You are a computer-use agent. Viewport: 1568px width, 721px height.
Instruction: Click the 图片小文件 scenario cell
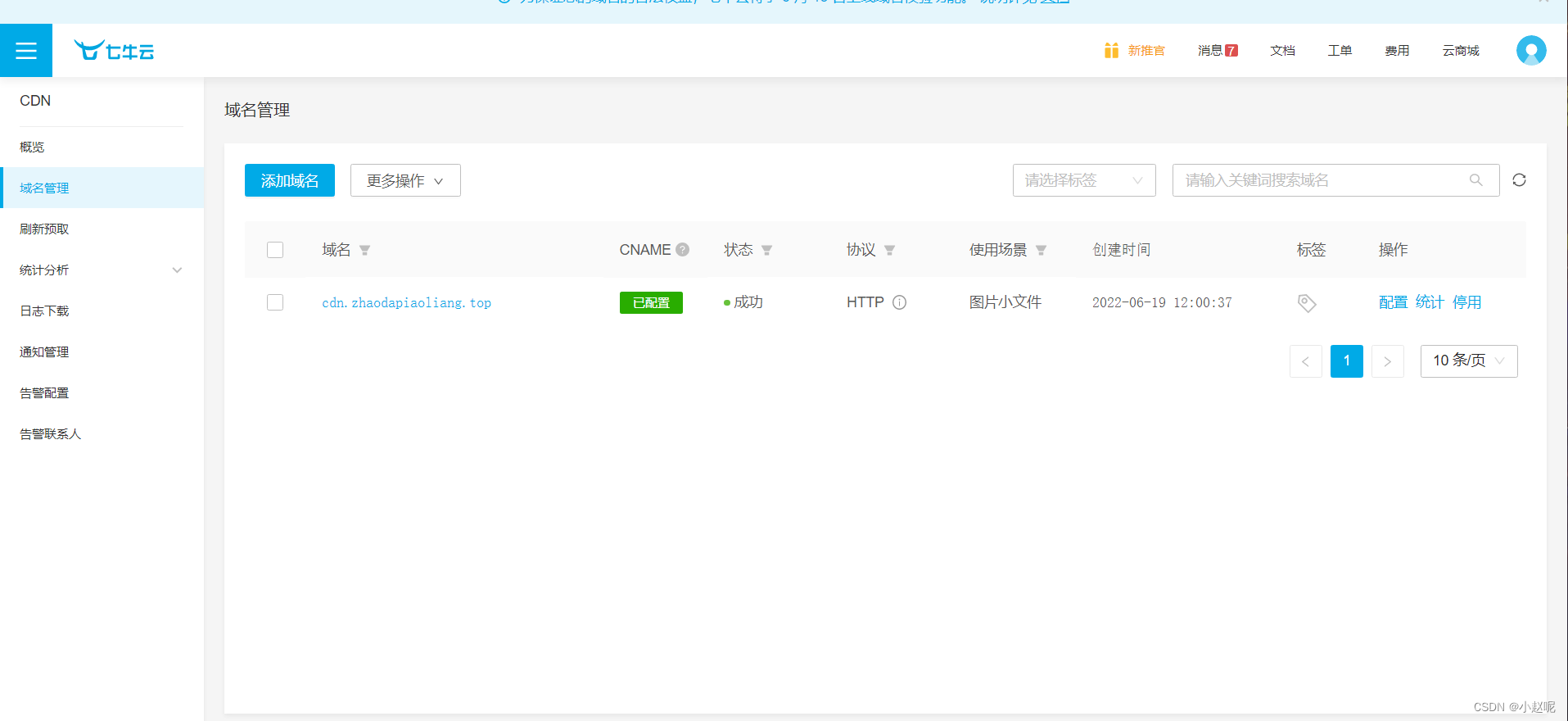1005,302
